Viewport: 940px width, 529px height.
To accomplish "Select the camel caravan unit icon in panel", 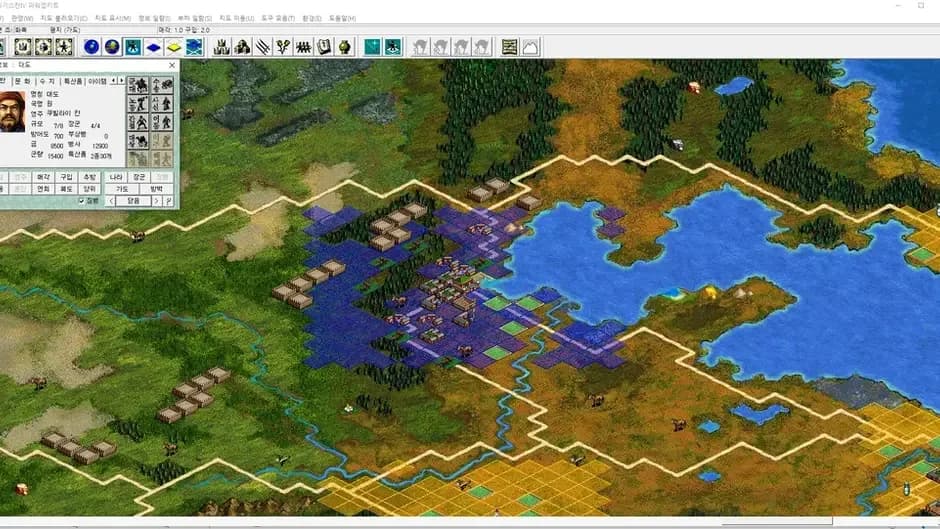I will tap(138, 140).
